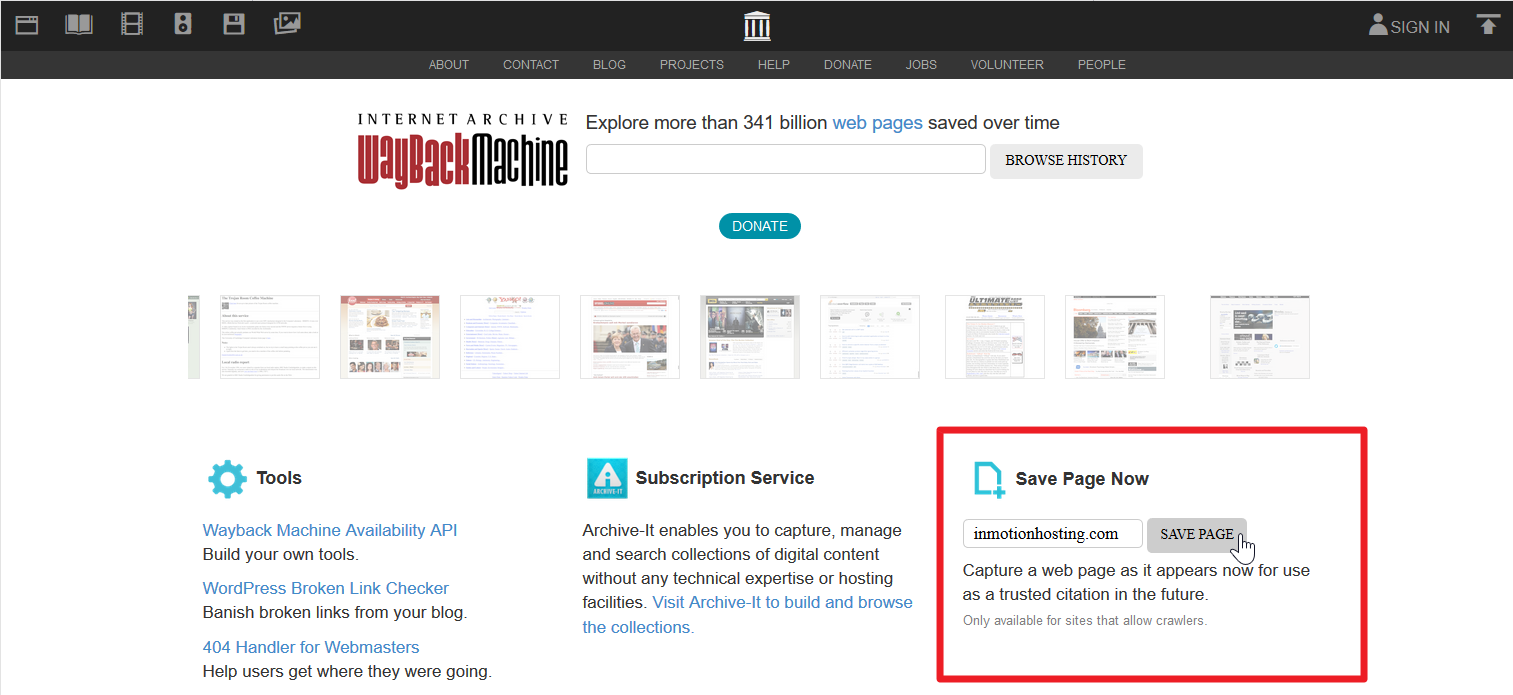Click the teal DONATE button
The height and width of the screenshot is (695, 1513).
click(x=760, y=226)
